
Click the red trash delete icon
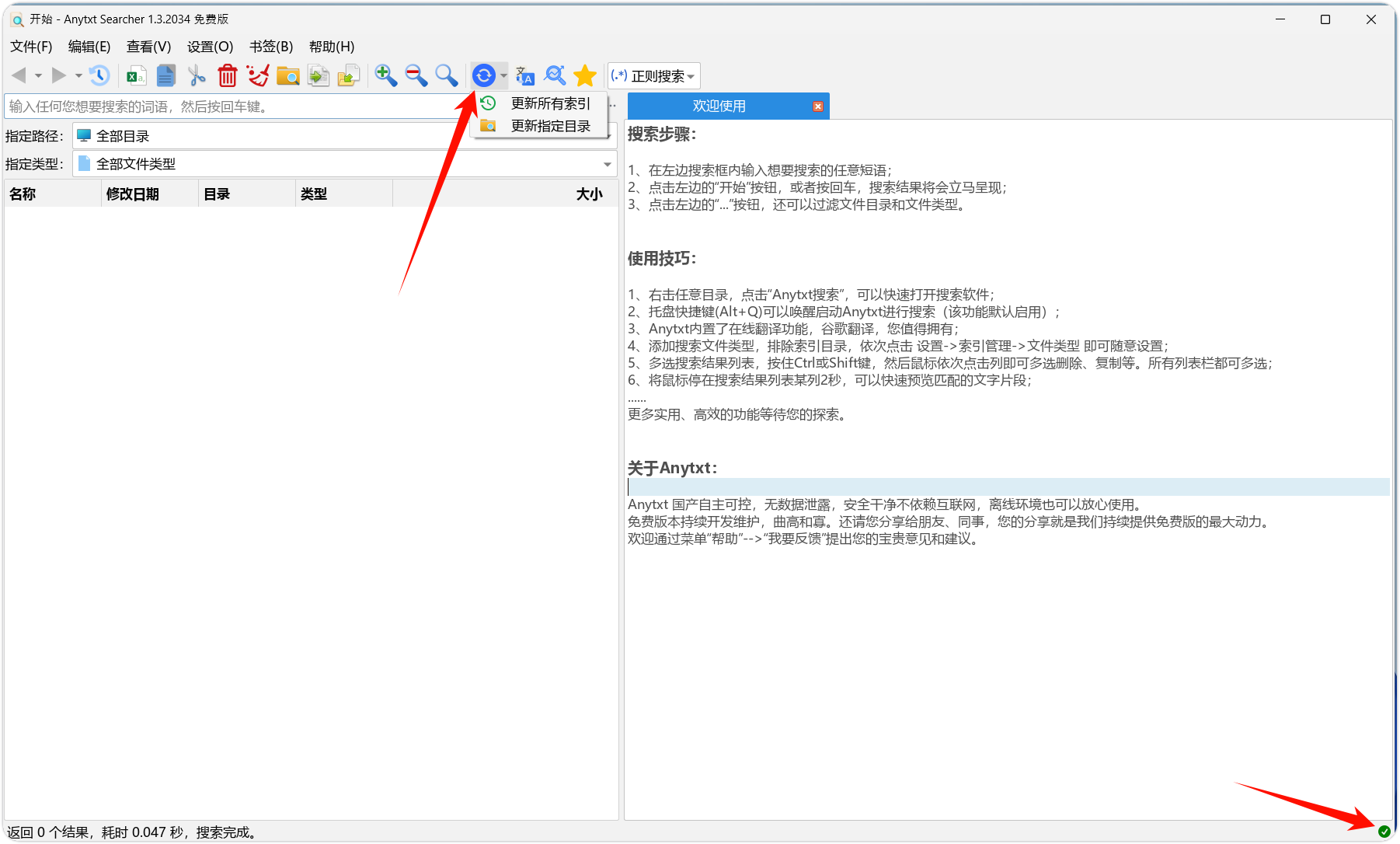(227, 75)
